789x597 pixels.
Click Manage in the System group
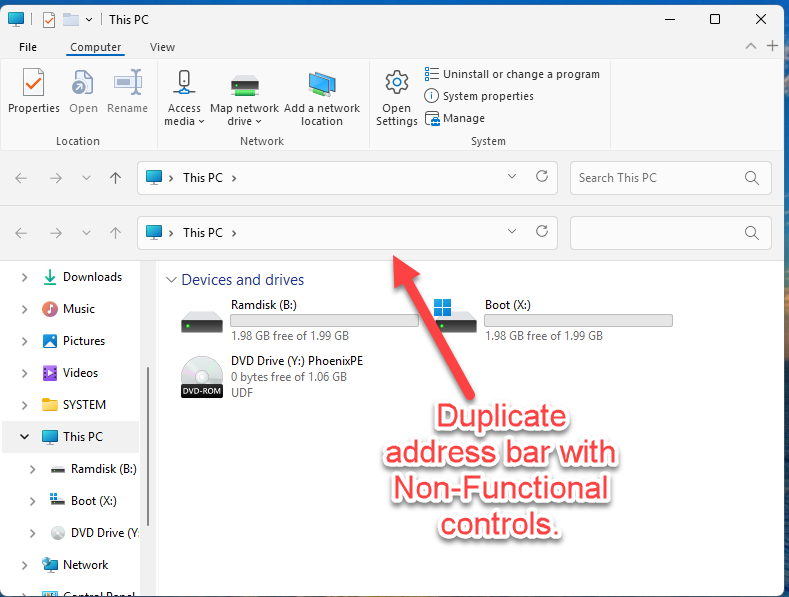(x=455, y=118)
